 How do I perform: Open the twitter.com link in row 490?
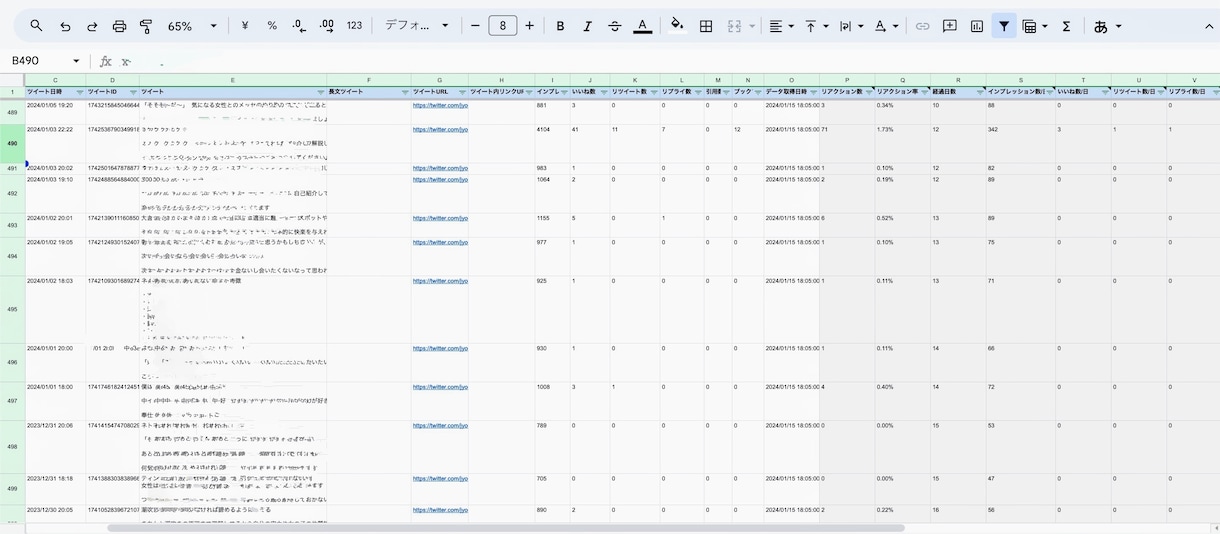click(440, 129)
